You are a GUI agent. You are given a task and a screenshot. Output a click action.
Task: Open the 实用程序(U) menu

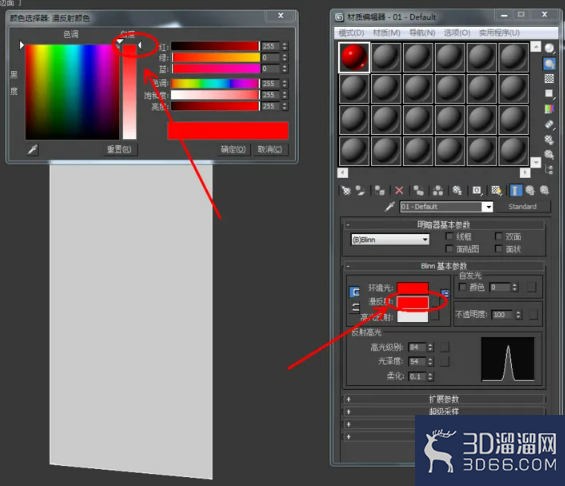(499, 33)
